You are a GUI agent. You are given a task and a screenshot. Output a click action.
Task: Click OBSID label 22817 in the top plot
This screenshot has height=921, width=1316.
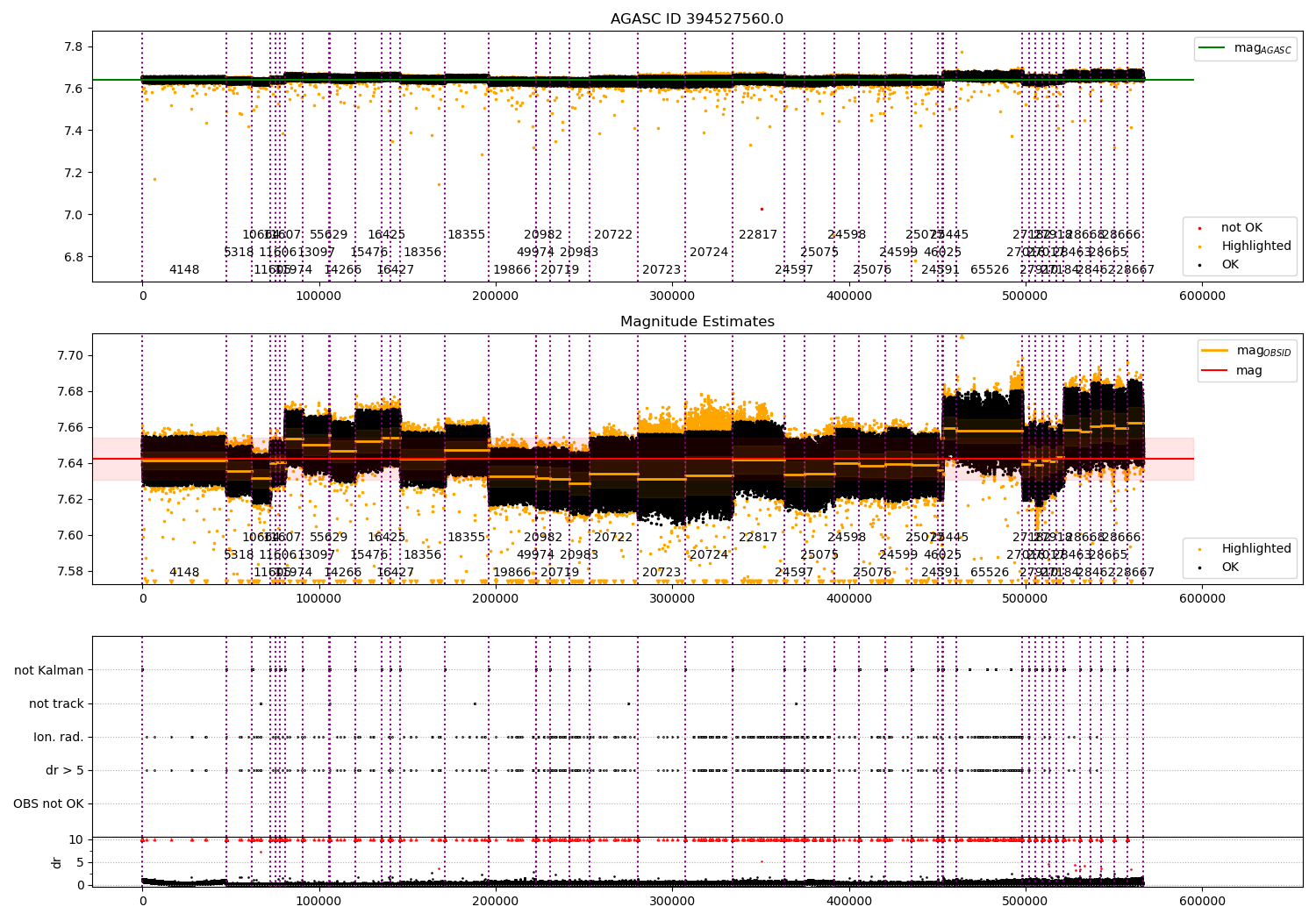(758, 235)
